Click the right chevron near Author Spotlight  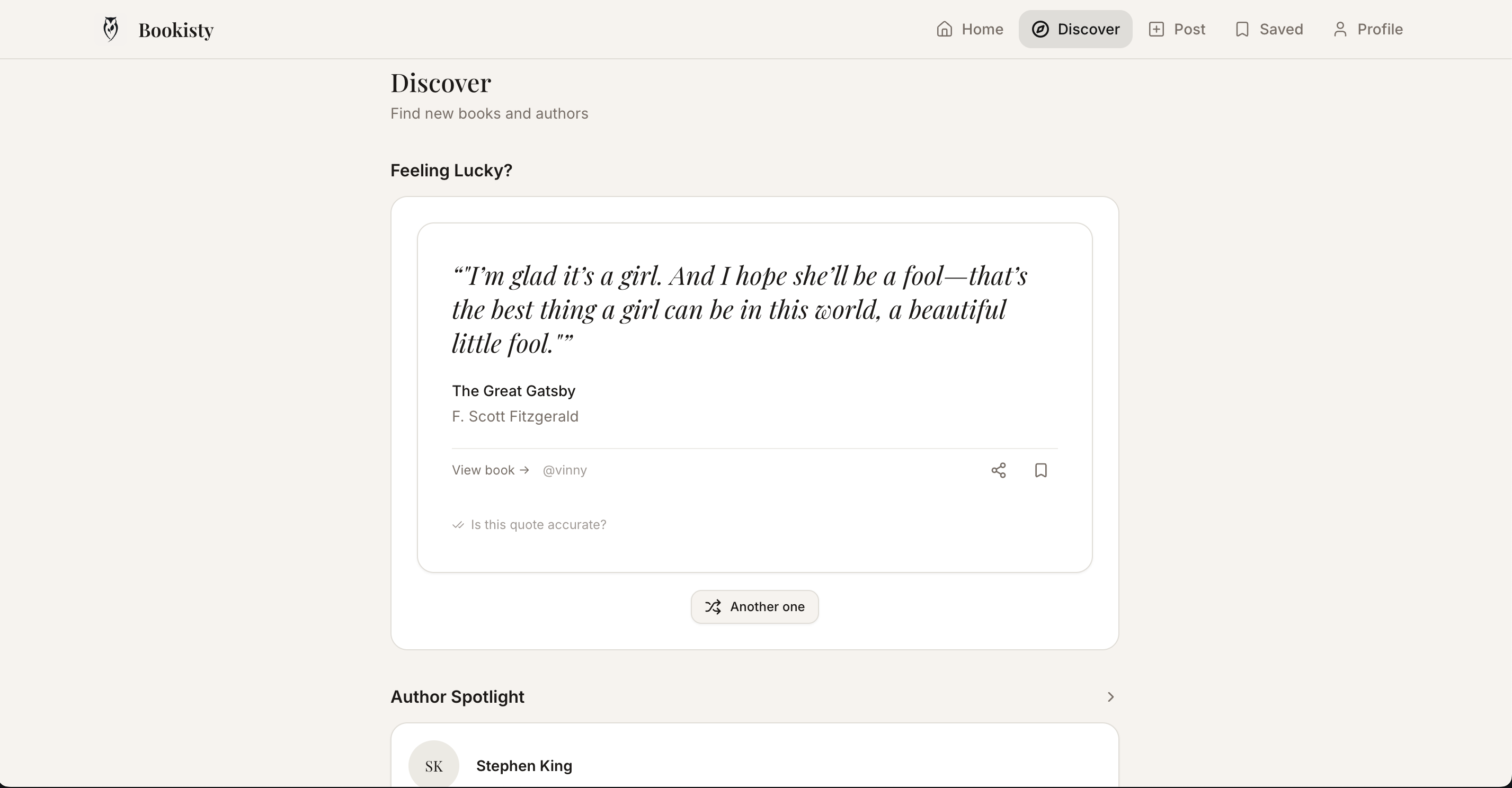[1110, 697]
